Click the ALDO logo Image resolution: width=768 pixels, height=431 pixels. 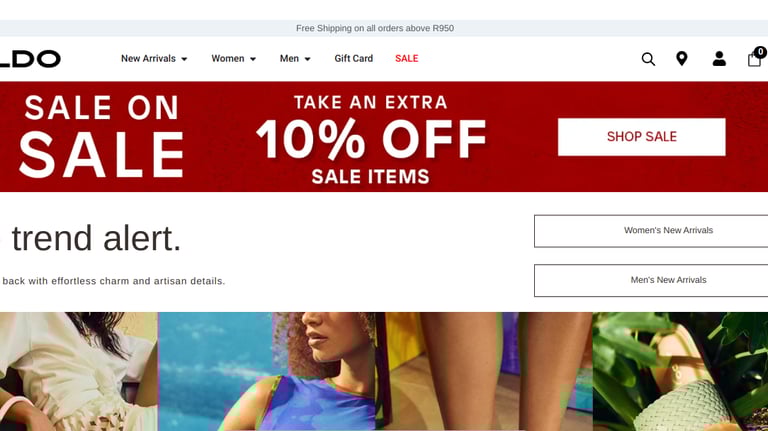click(x=30, y=59)
